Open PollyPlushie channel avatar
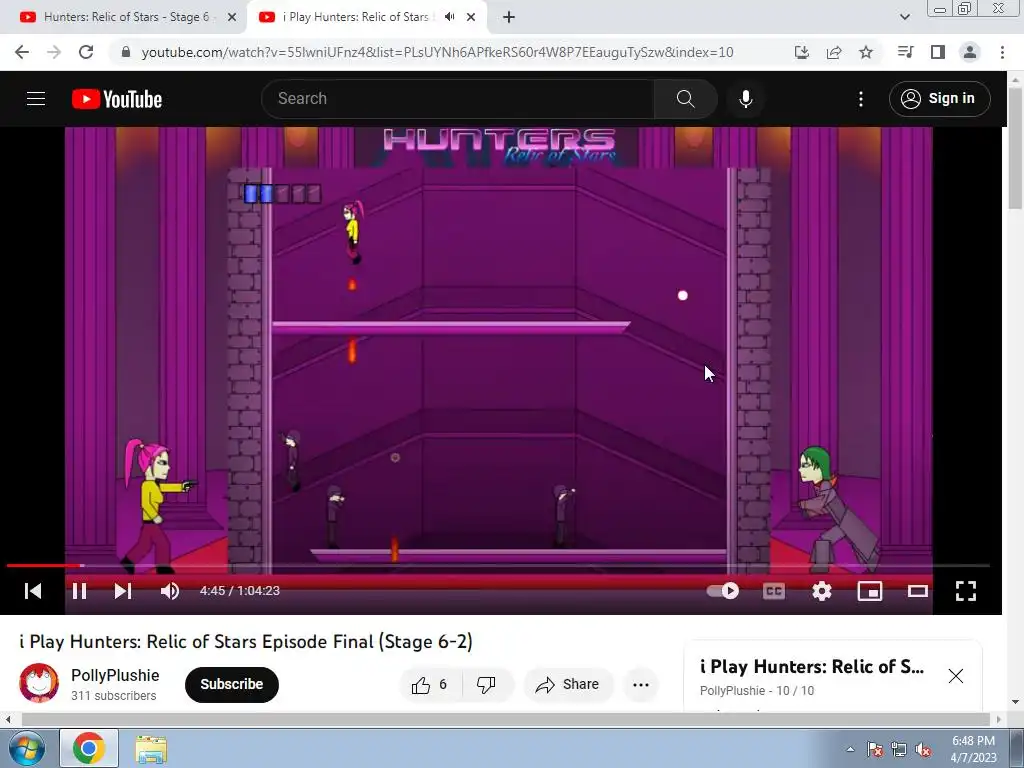1024x768 pixels. [39, 684]
